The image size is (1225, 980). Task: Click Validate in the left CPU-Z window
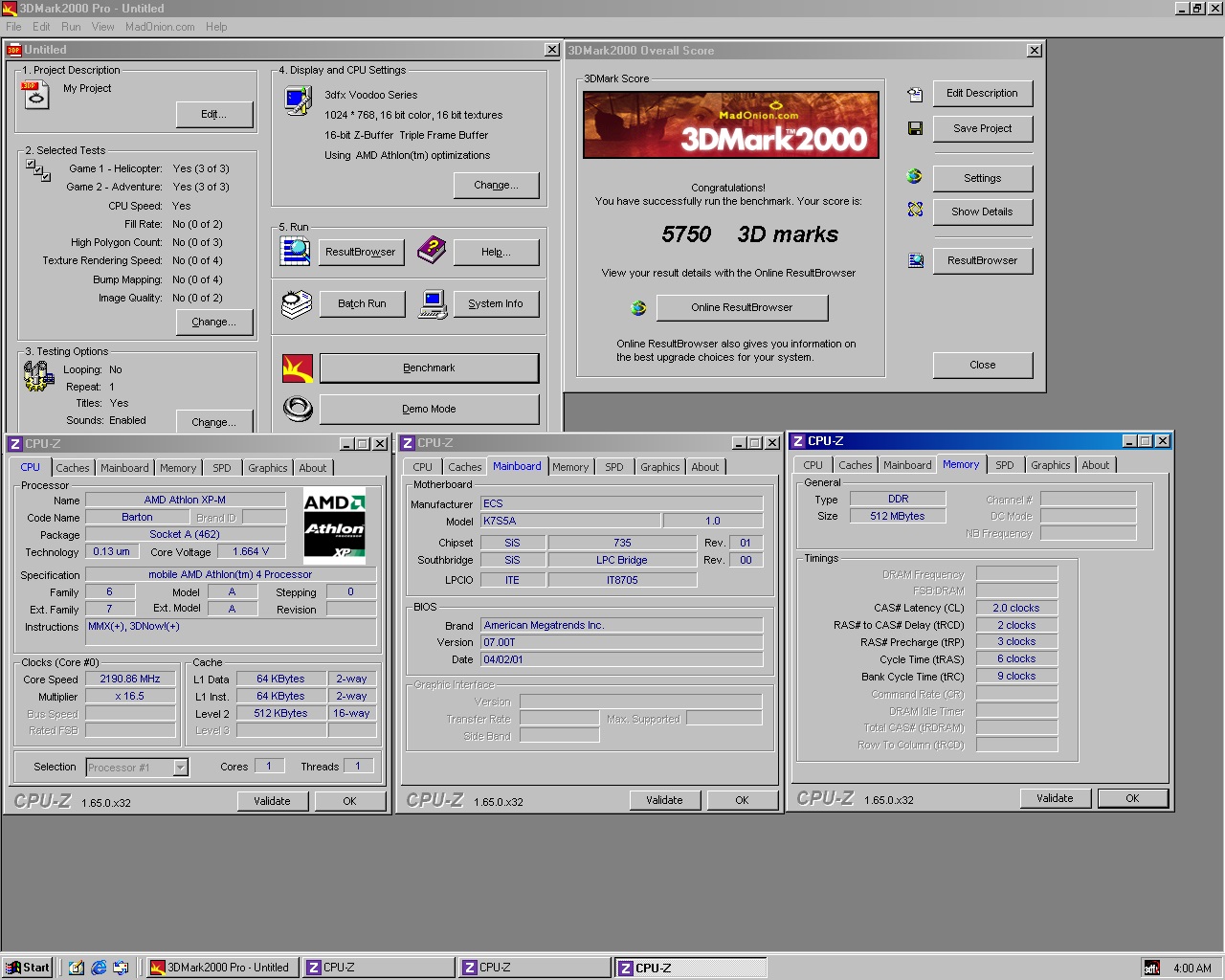tap(272, 801)
